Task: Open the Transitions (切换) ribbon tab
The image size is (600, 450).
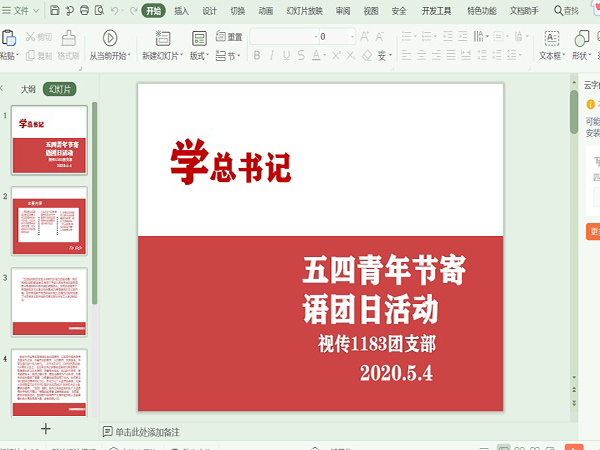Action: (237, 11)
